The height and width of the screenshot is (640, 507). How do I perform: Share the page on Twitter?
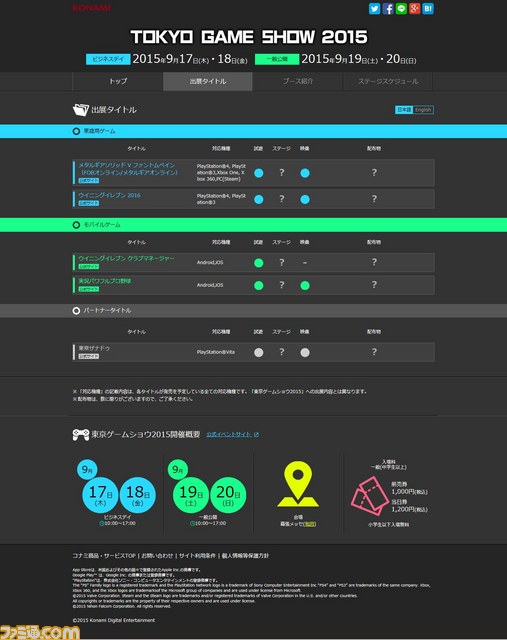tap(374, 9)
